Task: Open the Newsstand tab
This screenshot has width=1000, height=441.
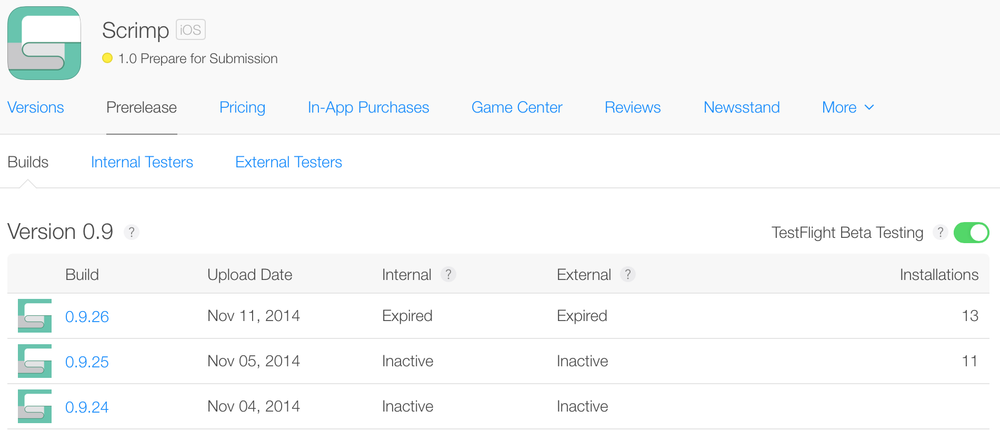Action: pos(742,107)
